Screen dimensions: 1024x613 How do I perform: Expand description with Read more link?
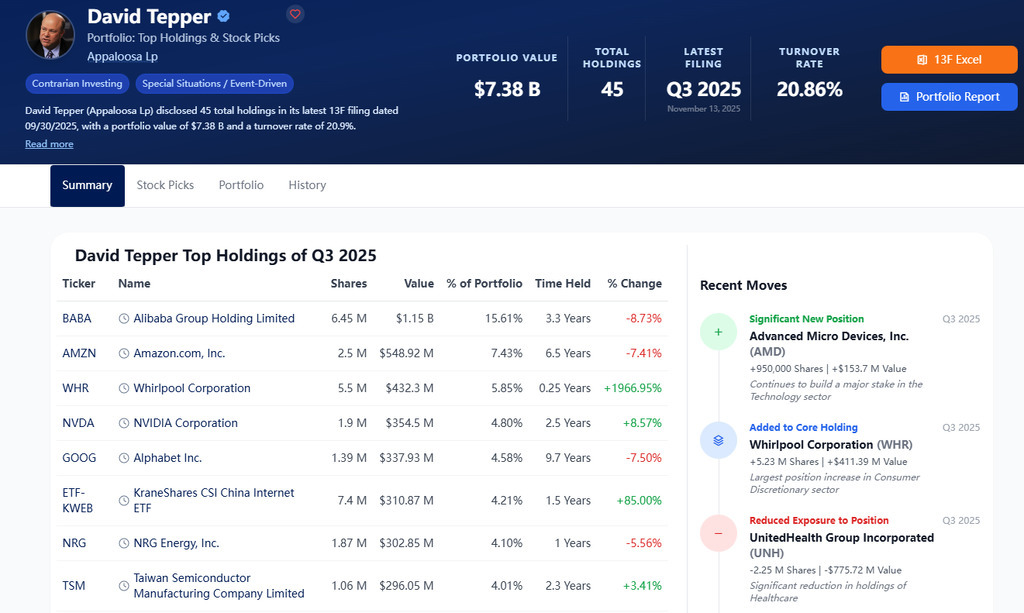tap(49, 144)
